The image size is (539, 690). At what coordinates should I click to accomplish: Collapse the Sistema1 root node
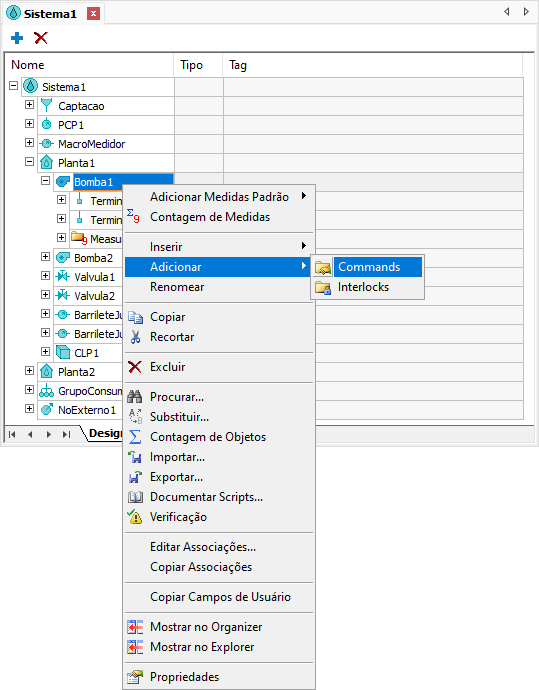pyautogui.click(x=14, y=86)
